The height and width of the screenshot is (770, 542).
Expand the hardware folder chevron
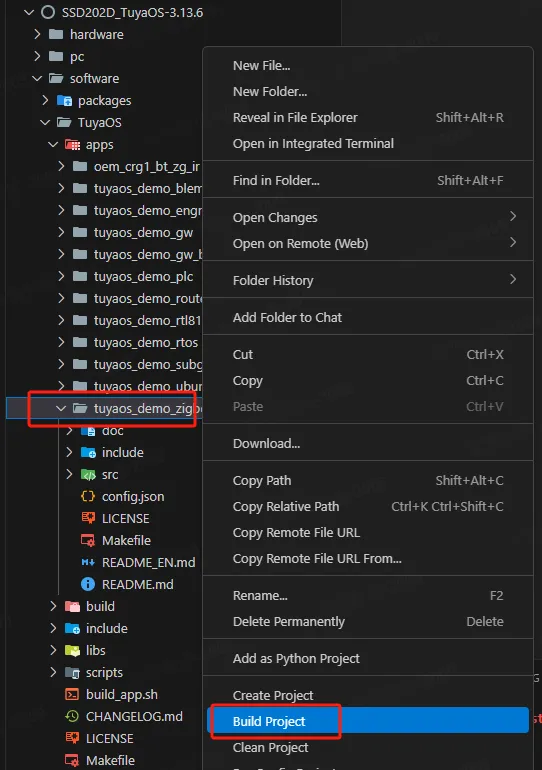click(37, 34)
